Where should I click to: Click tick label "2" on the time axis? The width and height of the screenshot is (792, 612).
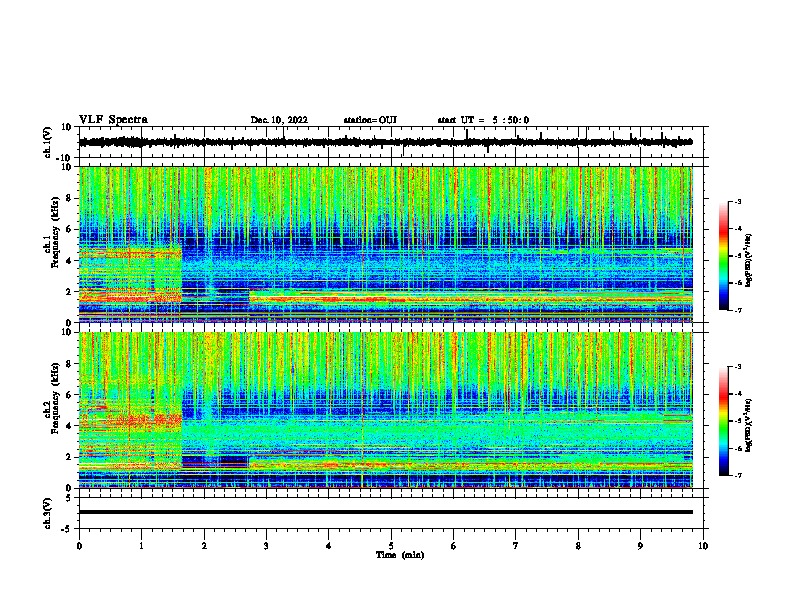tap(204, 546)
